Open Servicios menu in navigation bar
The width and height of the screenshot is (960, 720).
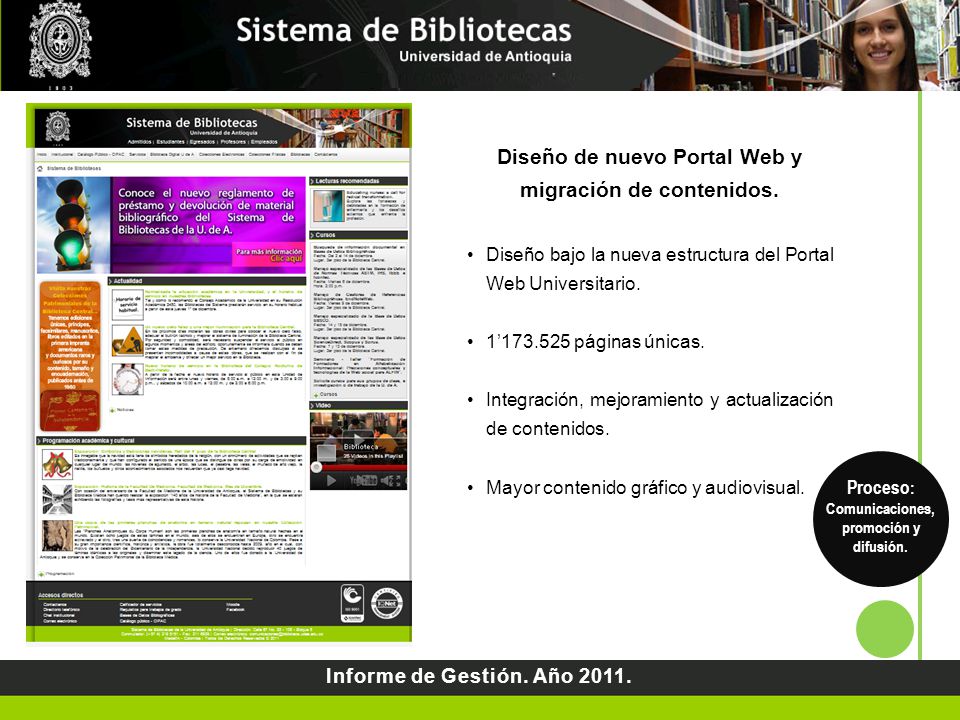click(138, 154)
